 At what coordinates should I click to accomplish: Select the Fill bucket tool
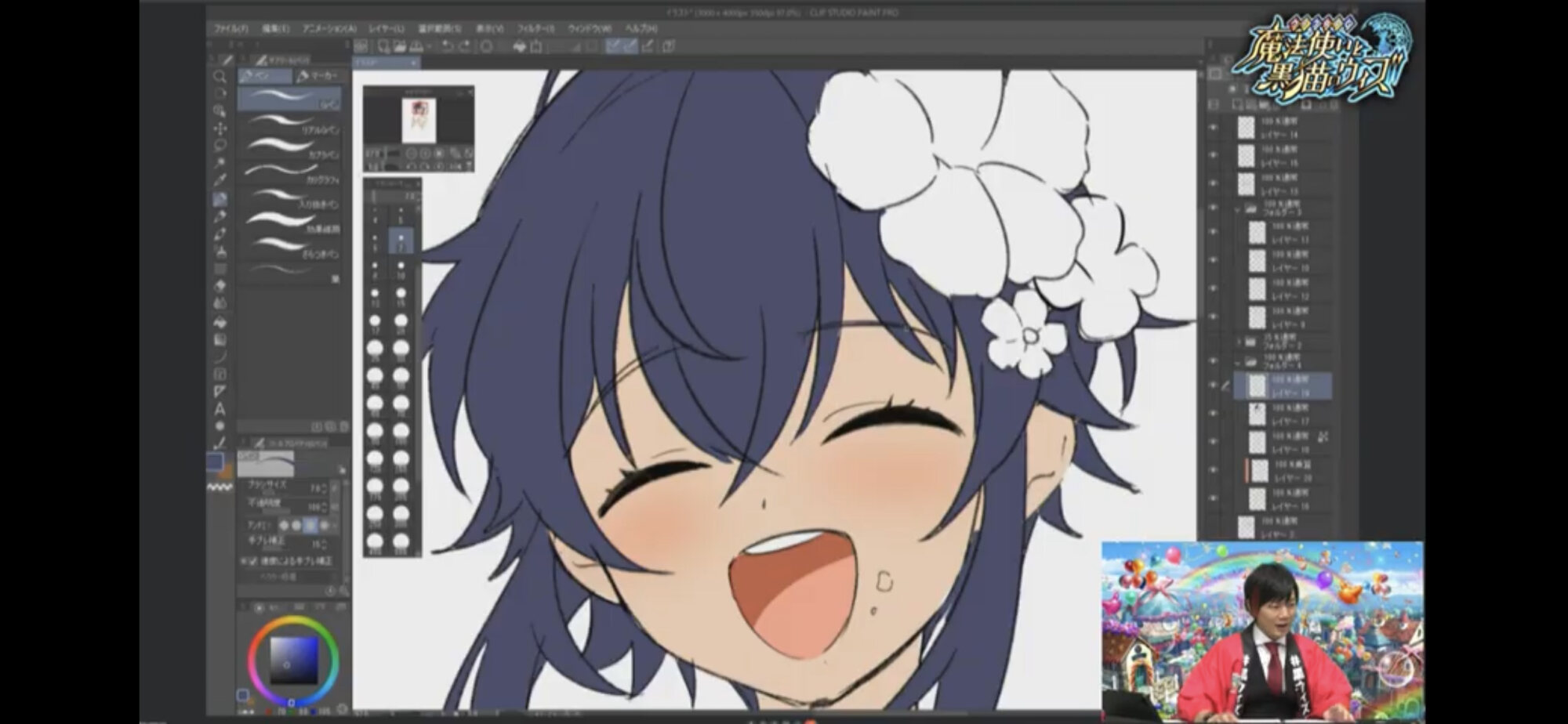tap(220, 322)
